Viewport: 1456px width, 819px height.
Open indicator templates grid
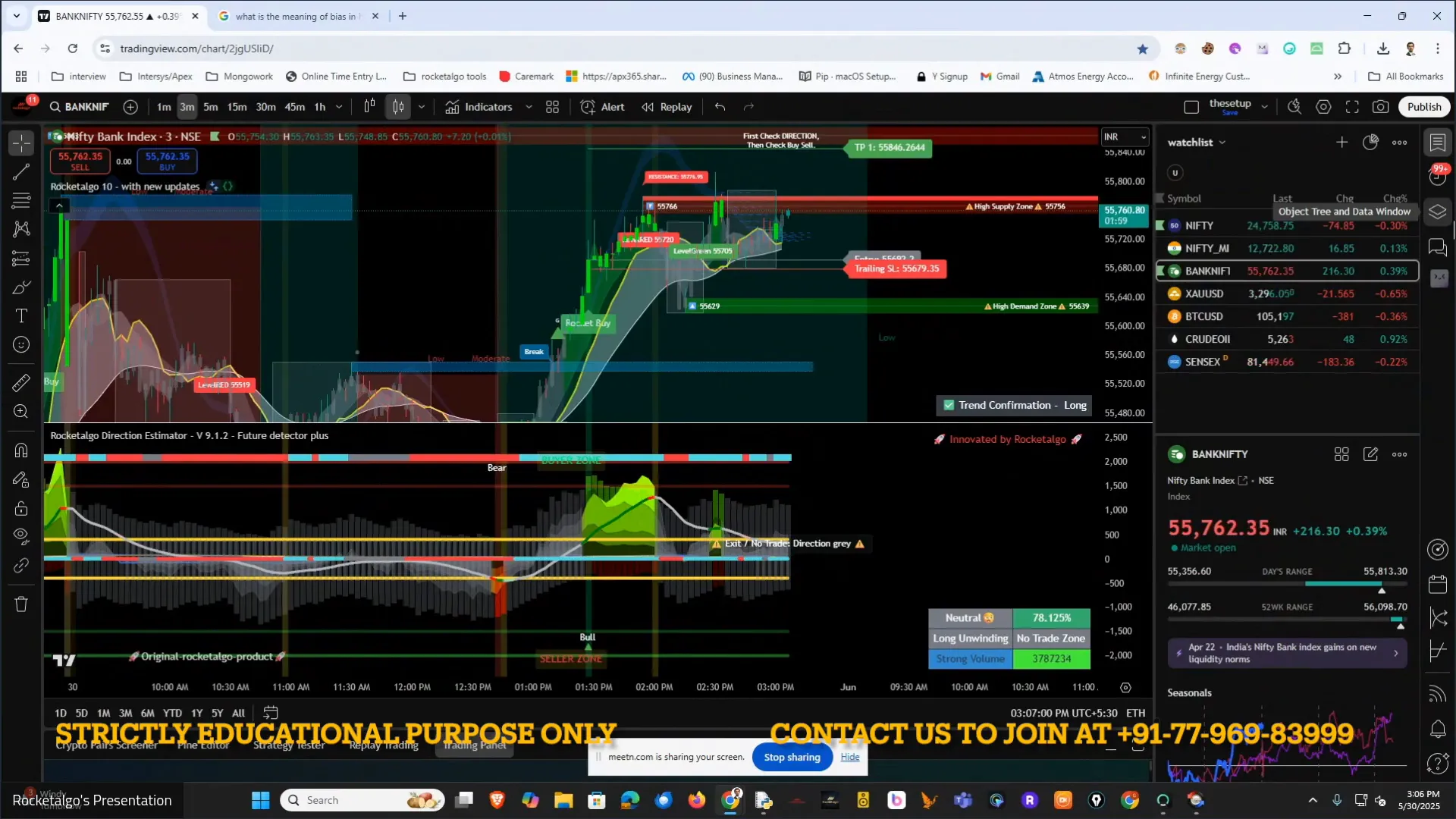point(553,107)
